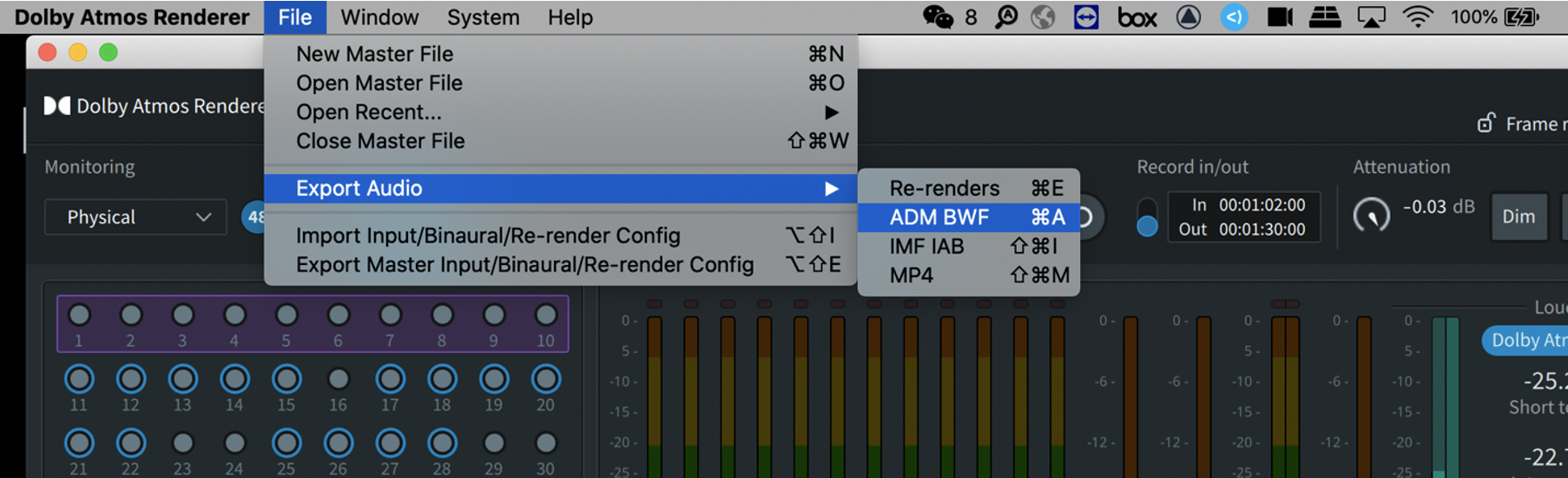This screenshot has width=1568, height=478.
Task: Click the Frame rate lock icon
Action: pyautogui.click(x=1486, y=123)
